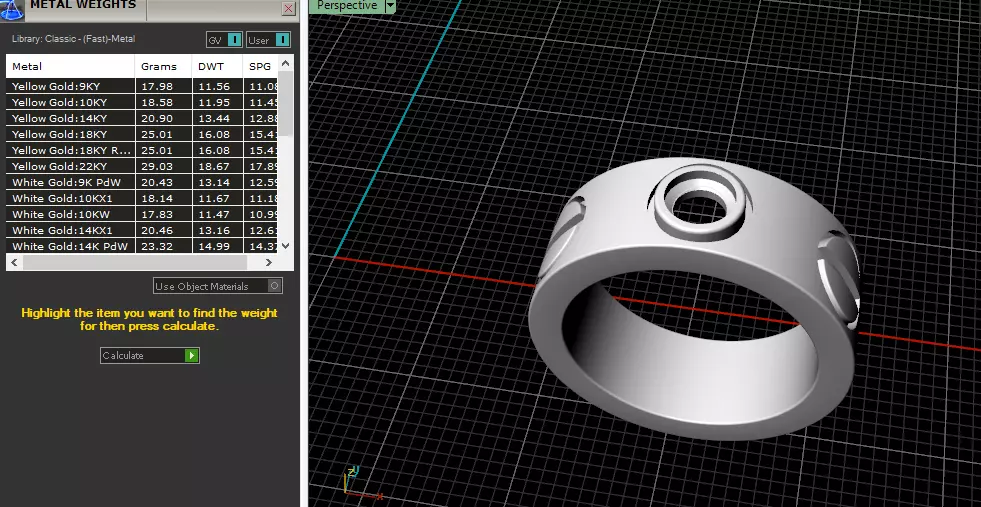Select the Perspective viewport tab
Viewport: 981px width, 507px height.
point(347,6)
